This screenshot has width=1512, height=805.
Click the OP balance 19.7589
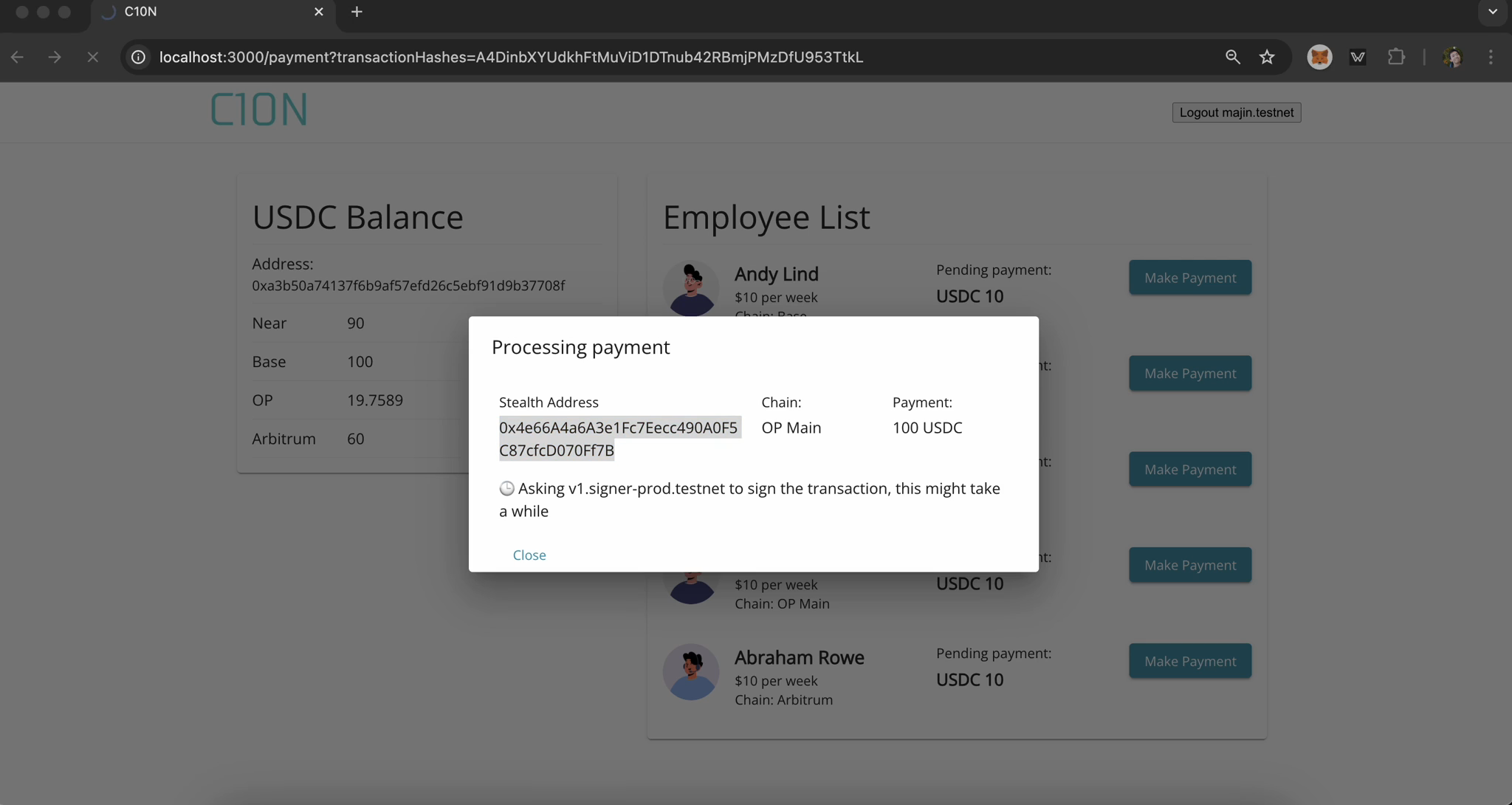click(375, 400)
